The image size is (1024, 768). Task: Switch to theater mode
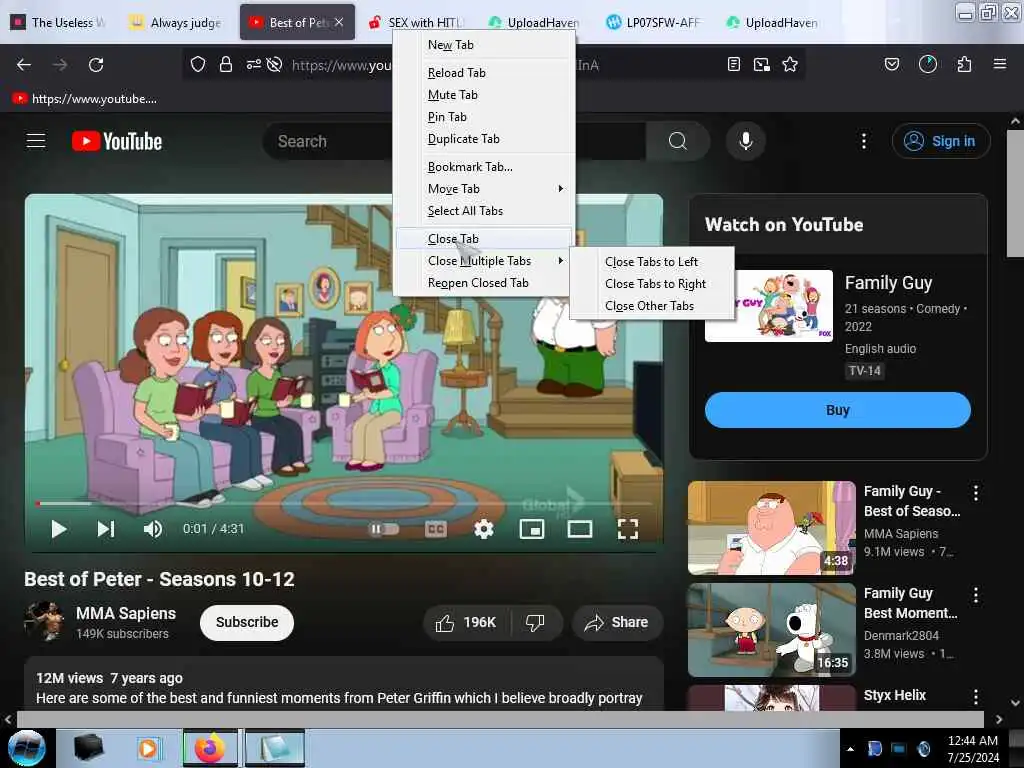pos(580,529)
